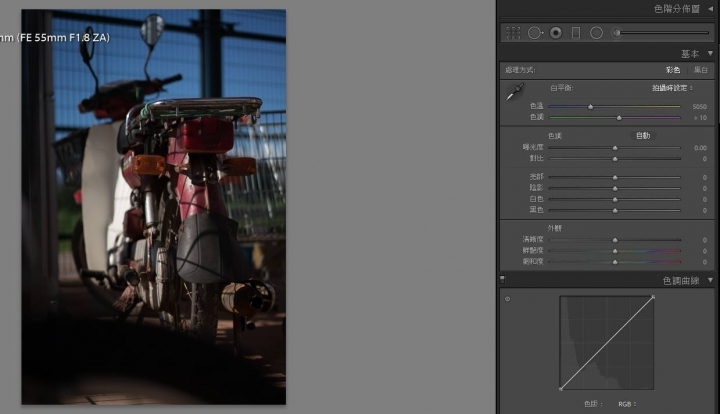Toggle the Tone Curve panel on/off switch
This screenshot has height=414, width=720.
click(502, 279)
